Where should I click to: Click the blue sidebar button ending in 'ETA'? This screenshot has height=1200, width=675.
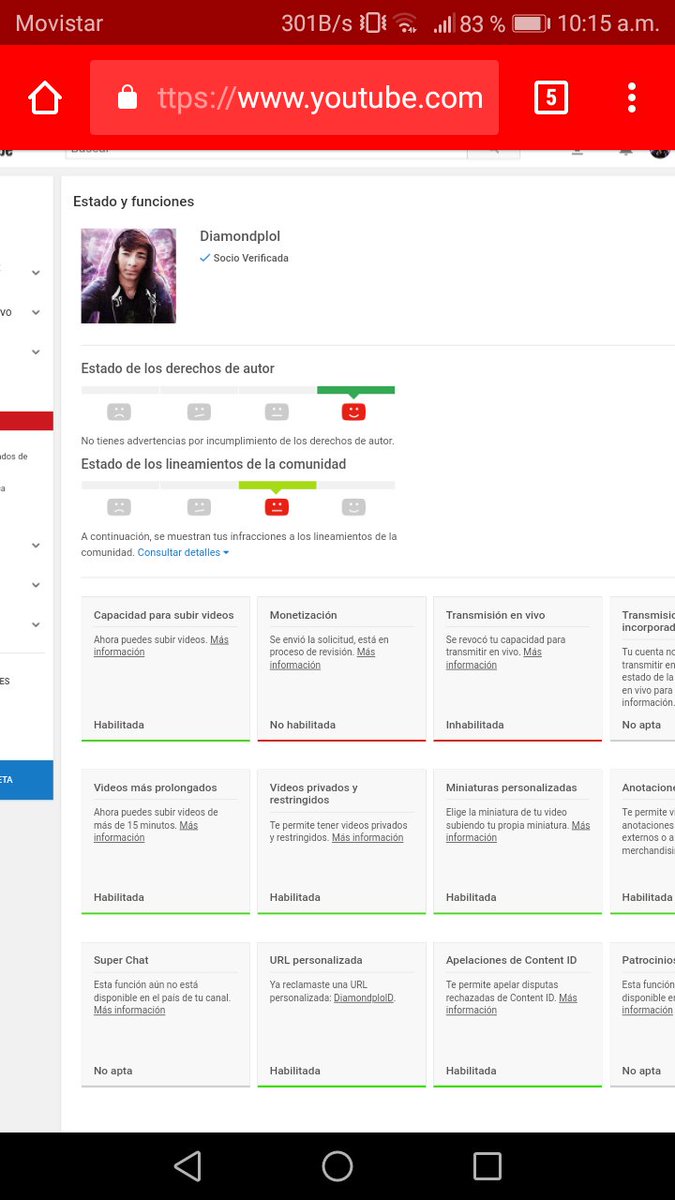[x=26, y=780]
